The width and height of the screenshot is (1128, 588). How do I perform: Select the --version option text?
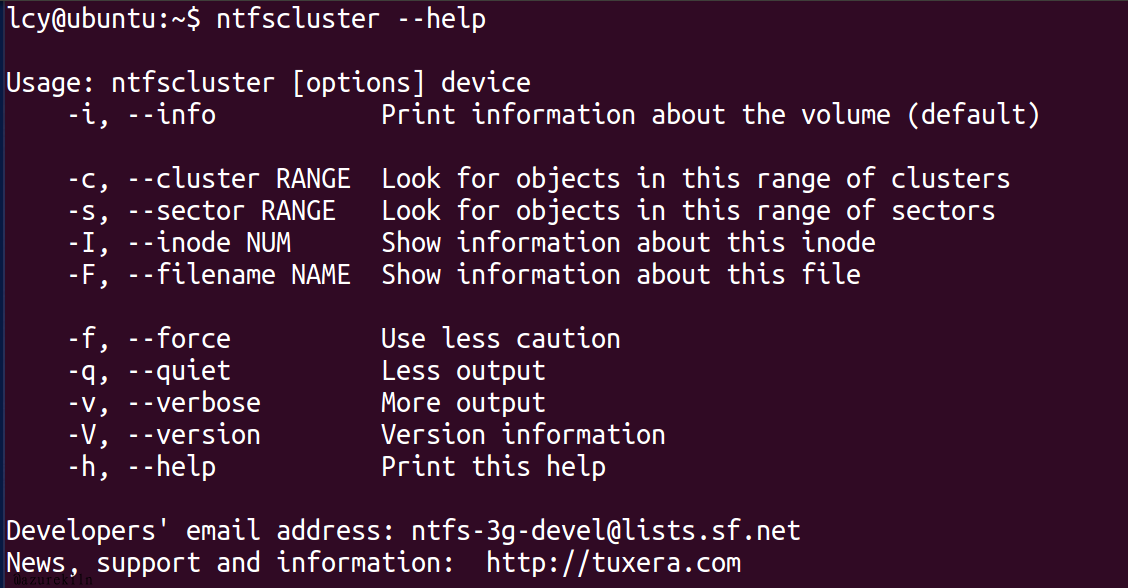(194, 435)
